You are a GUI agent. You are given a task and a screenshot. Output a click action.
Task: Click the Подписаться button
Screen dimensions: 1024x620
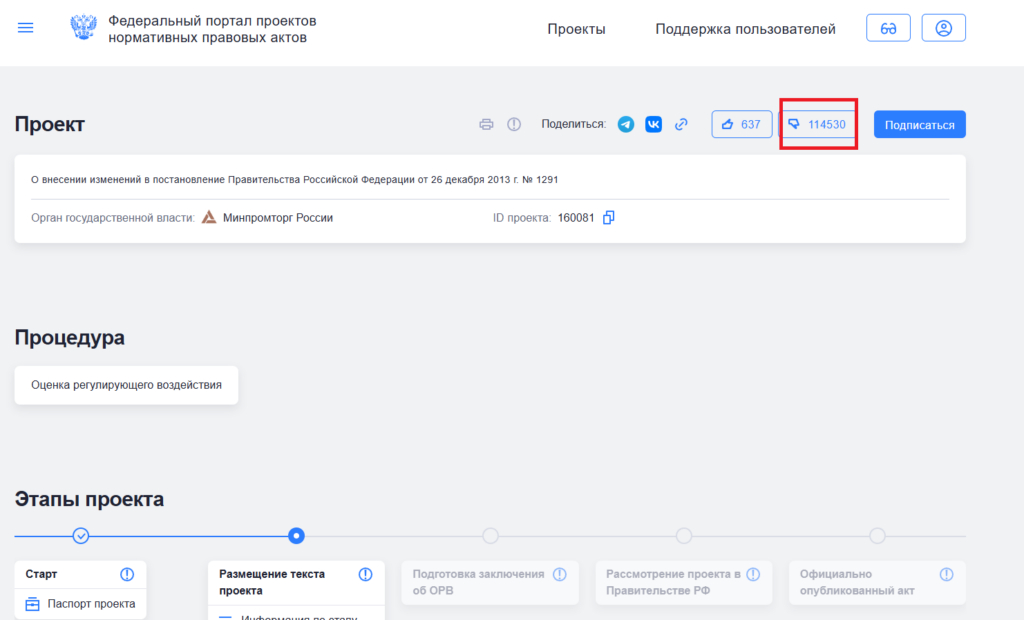click(919, 125)
